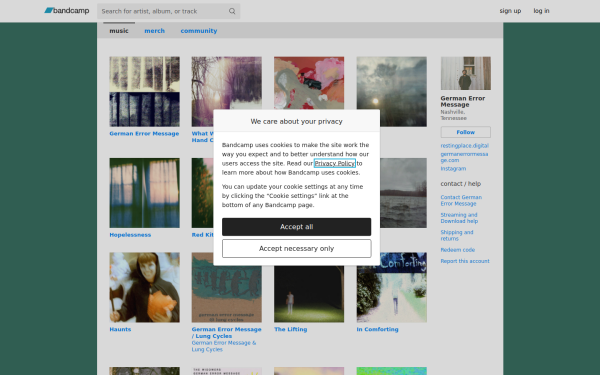Open the Lung Cycles split album cover
Viewport: 600px width, 375px height.
(x=227, y=287)
